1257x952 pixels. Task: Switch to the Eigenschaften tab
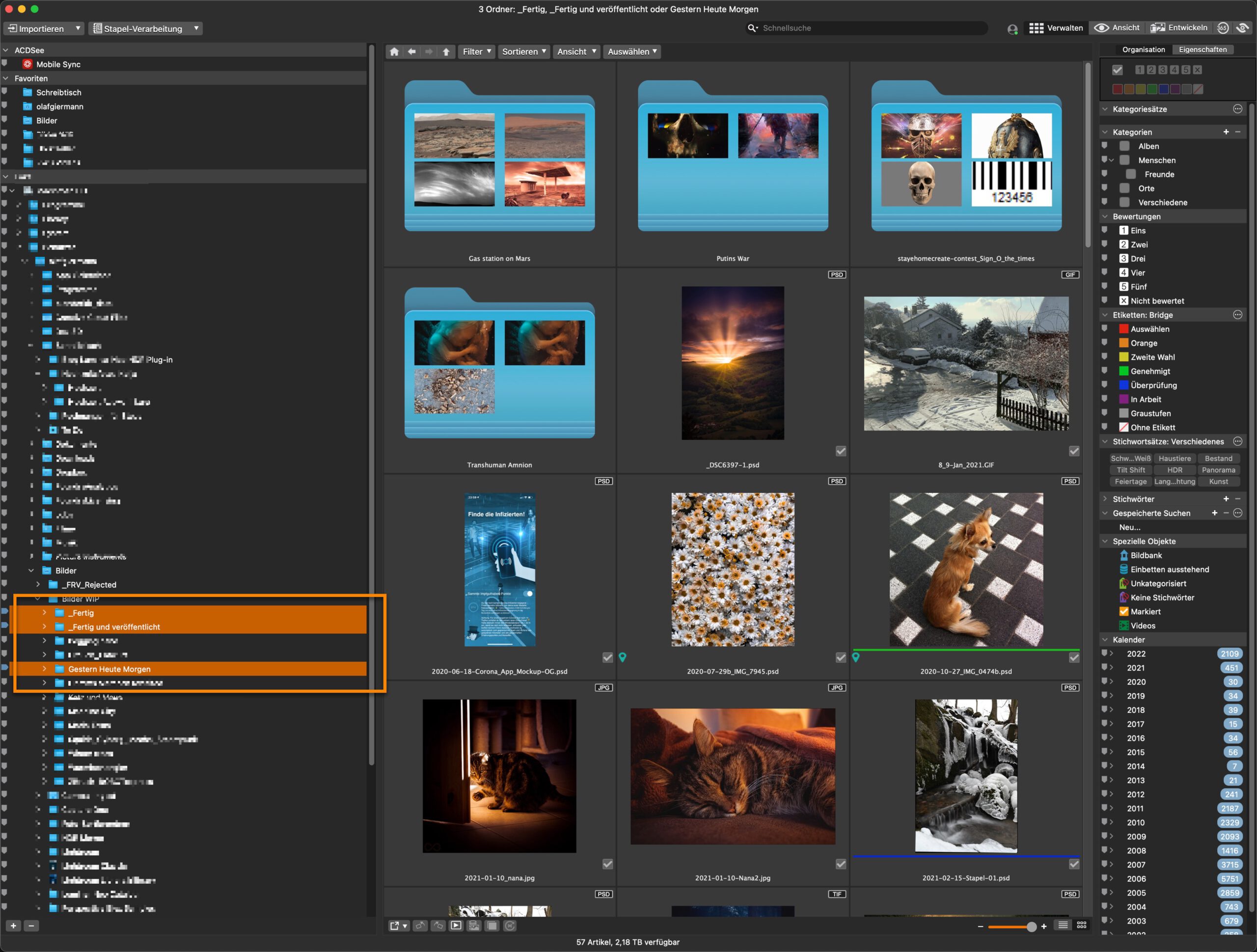[1202, 50]
